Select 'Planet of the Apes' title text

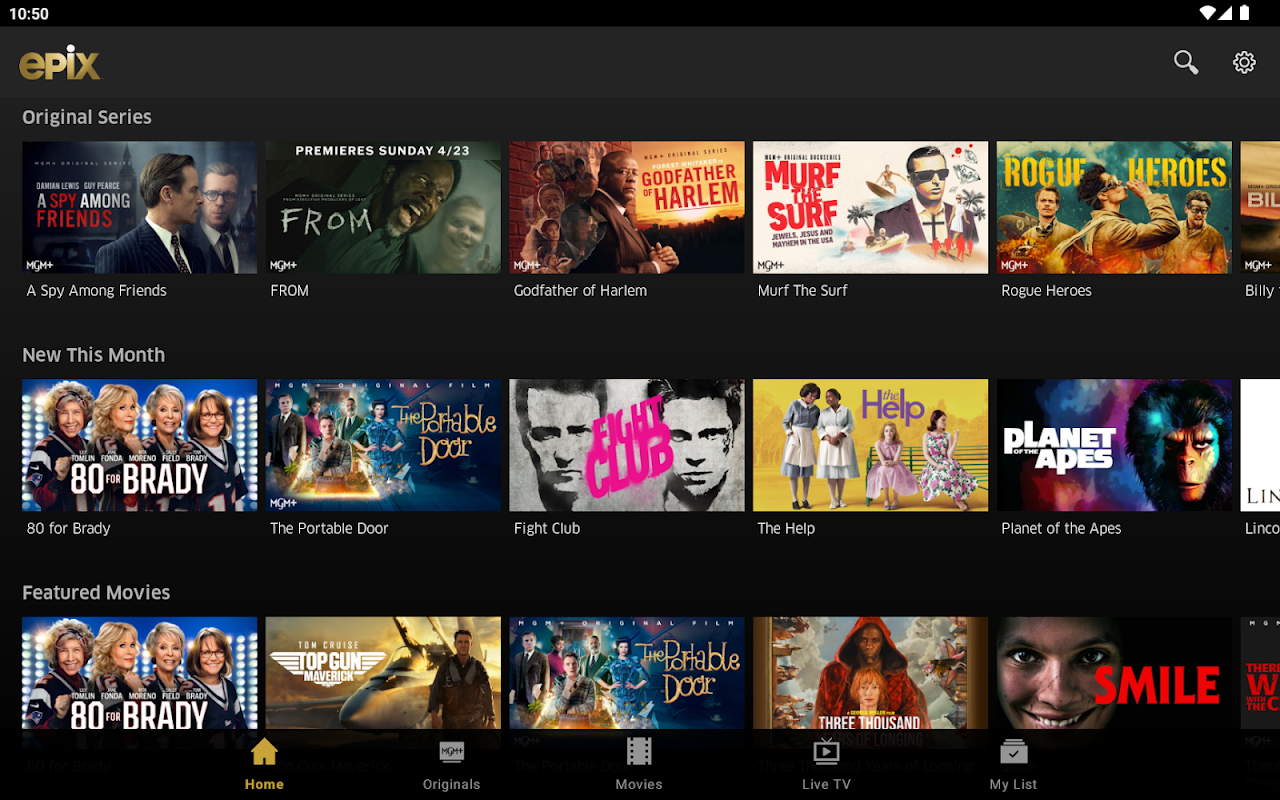[1061, 529]
